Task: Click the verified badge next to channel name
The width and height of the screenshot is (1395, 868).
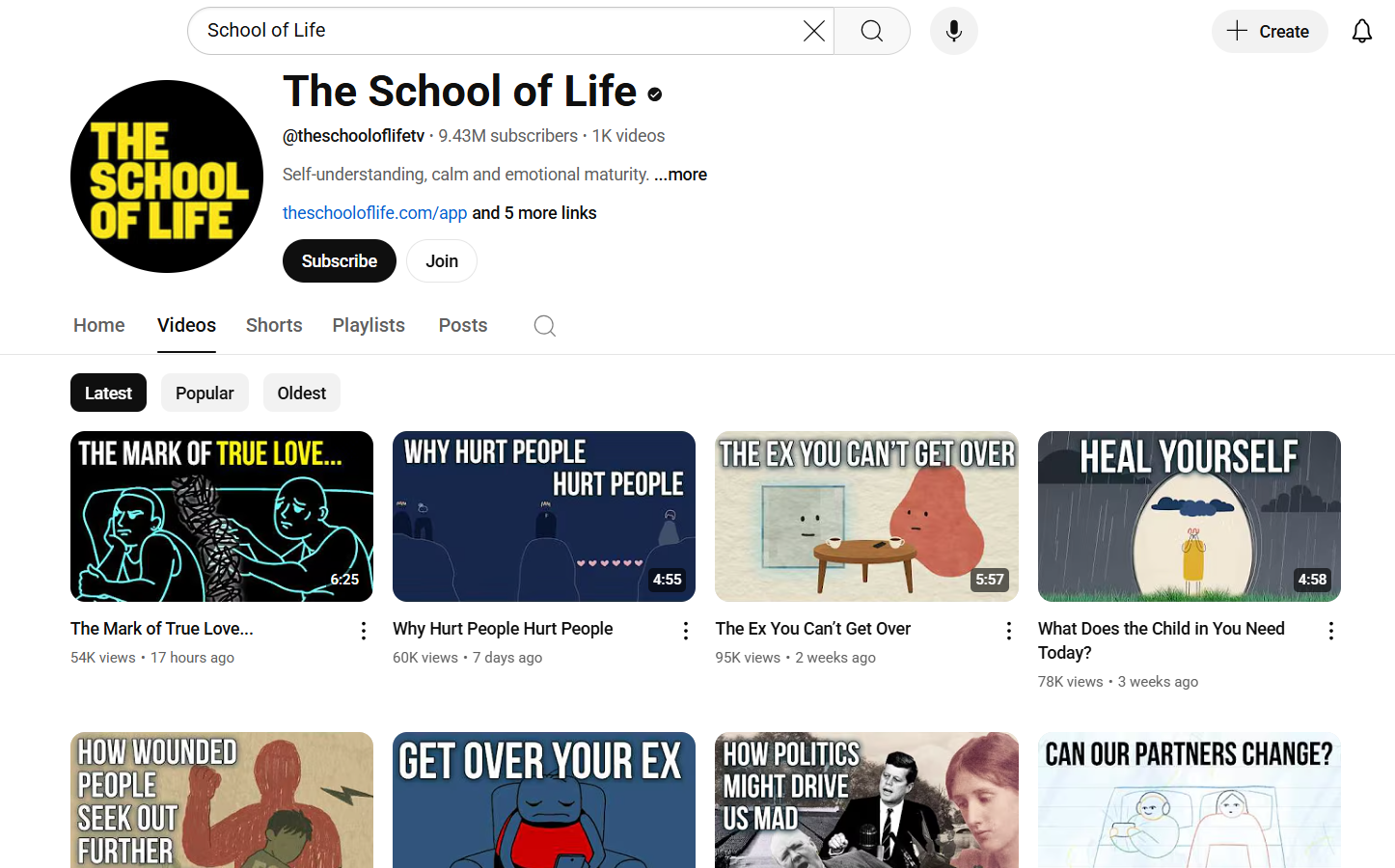Action: [x=654, y=94]
